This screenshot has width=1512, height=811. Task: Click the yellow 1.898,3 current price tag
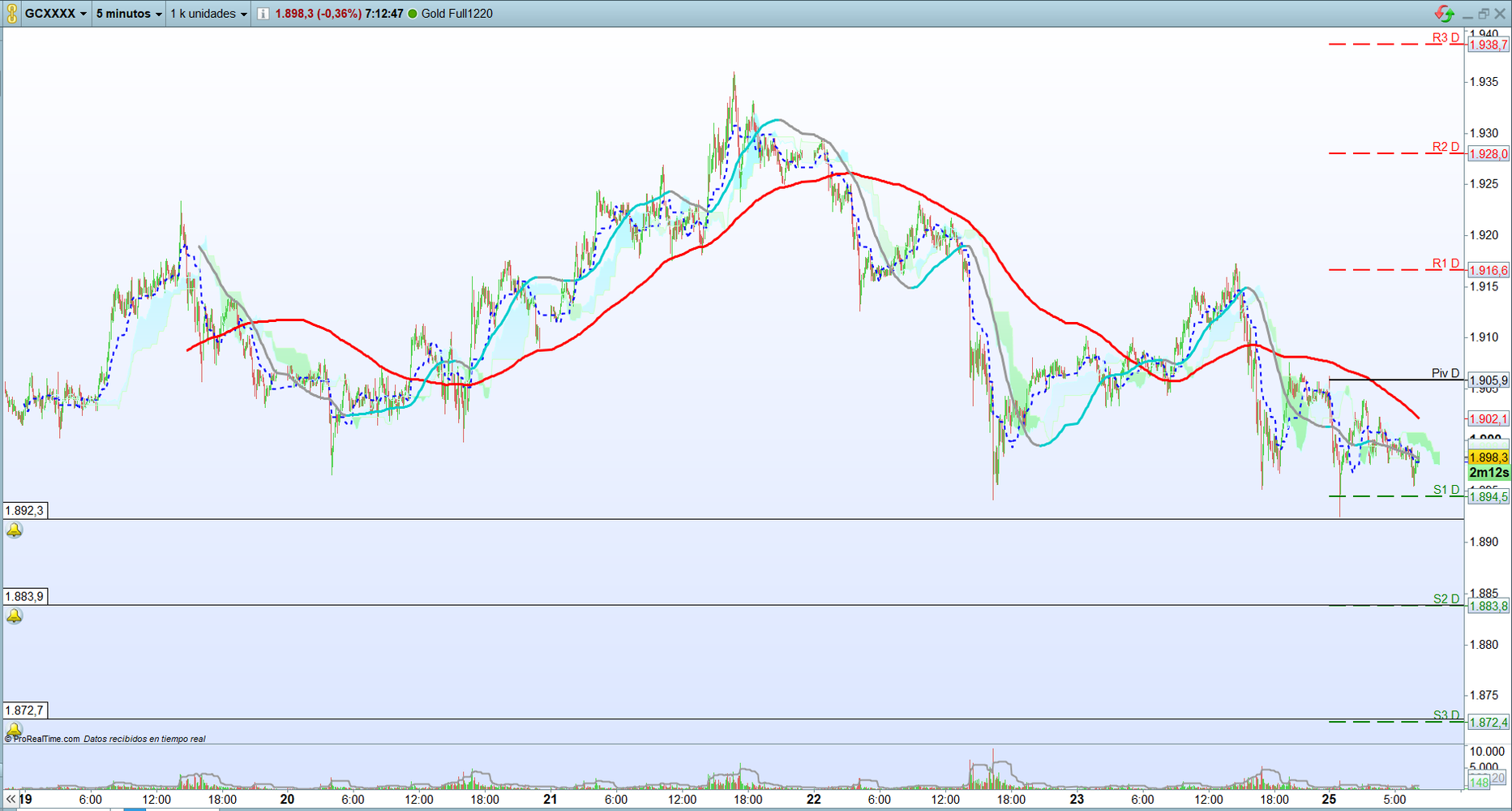[x=1488, y=458]
